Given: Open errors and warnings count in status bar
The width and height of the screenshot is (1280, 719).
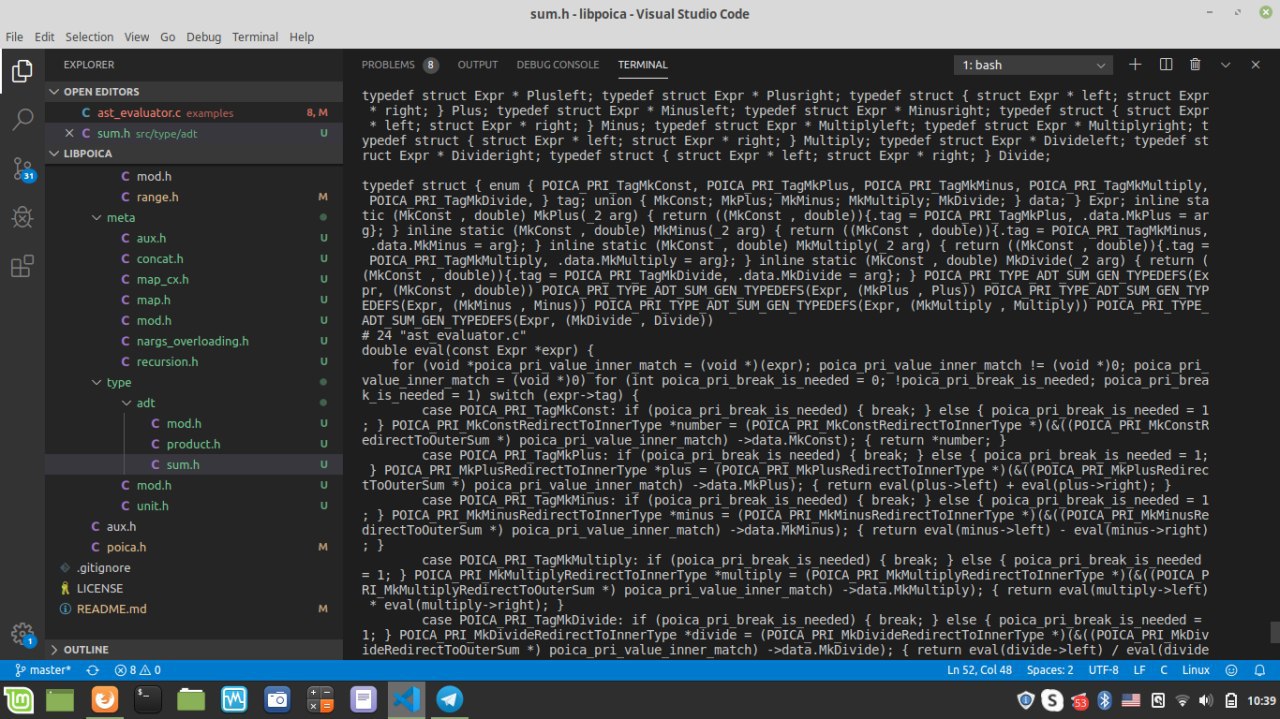Looking at the screenshot, I should coord(138,670).
